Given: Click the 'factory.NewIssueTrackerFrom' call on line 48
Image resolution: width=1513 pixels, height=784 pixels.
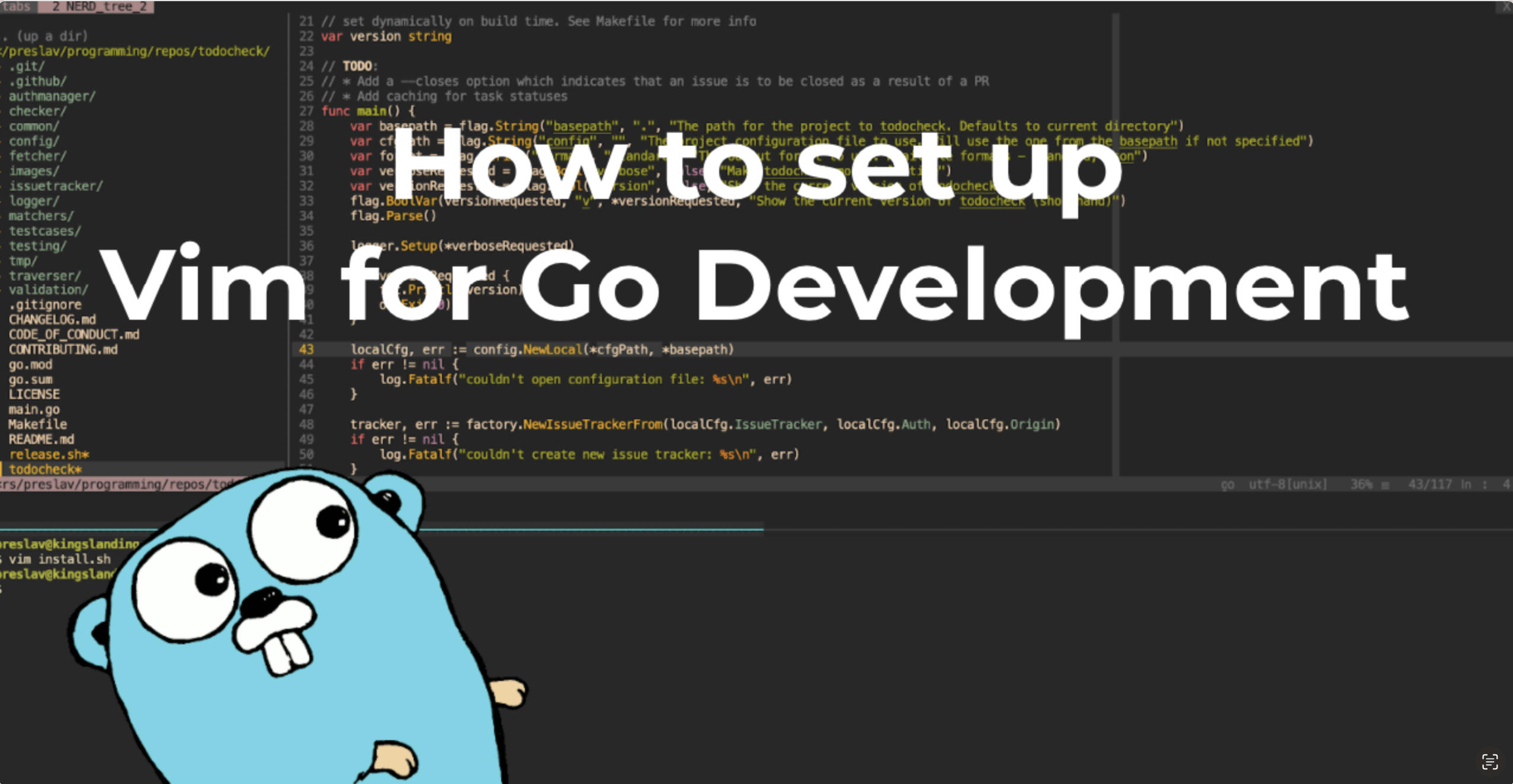Looking at the screenshot, I should tap(564, 425).
